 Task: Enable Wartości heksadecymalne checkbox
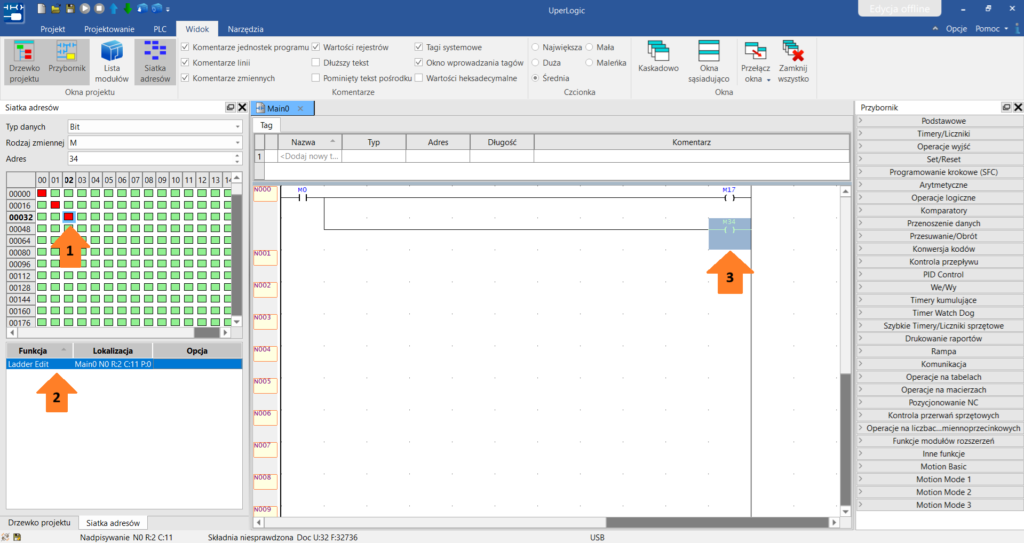(x=419, y=78)
